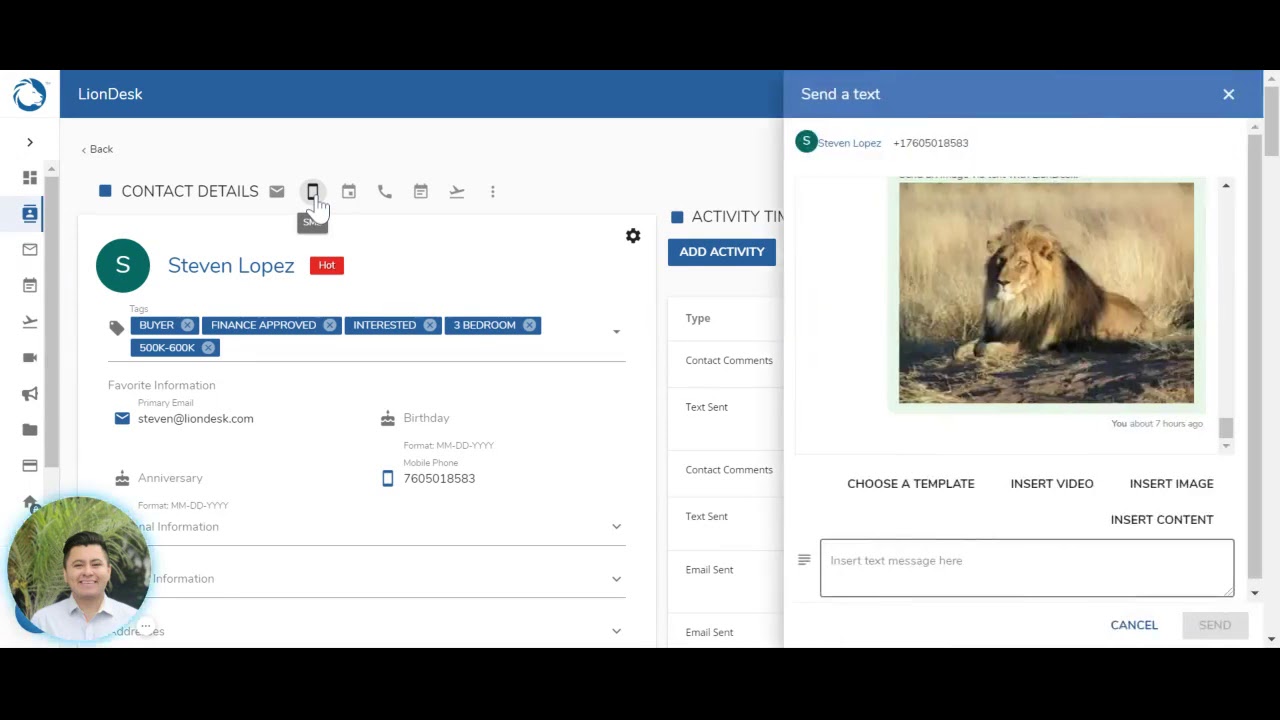Open the email icon in the sidebar
This screenshot has width=1280, height=720.
tap(30, 250)
